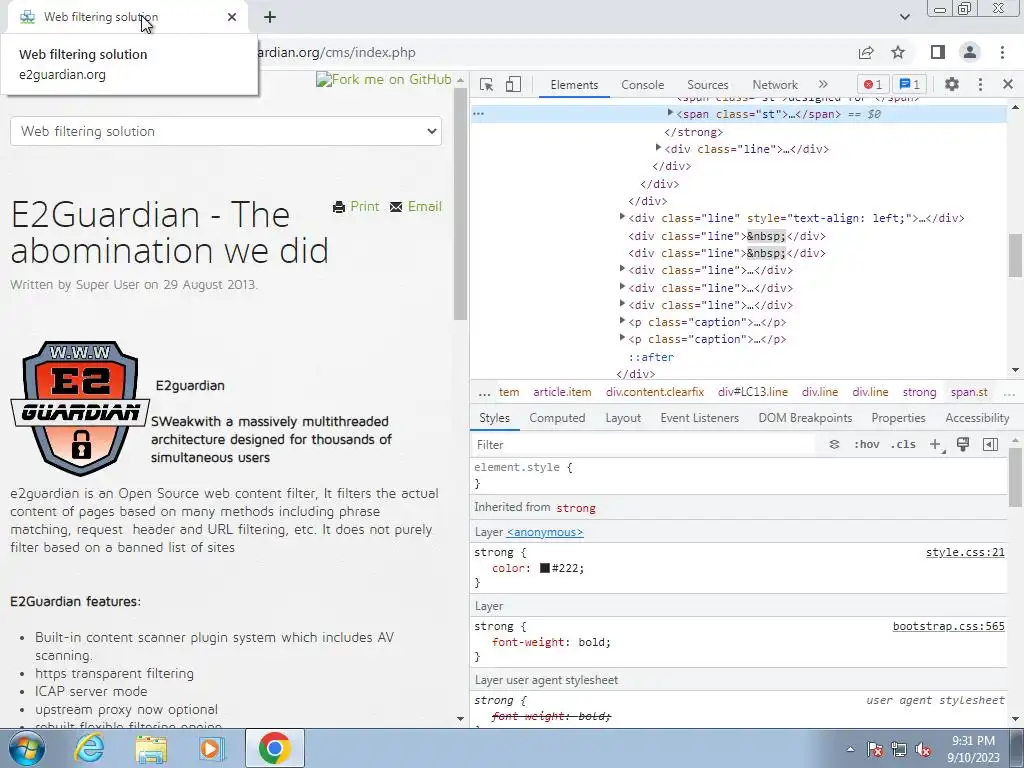Select the span.st breadcrumb item

tap(969, 392)
